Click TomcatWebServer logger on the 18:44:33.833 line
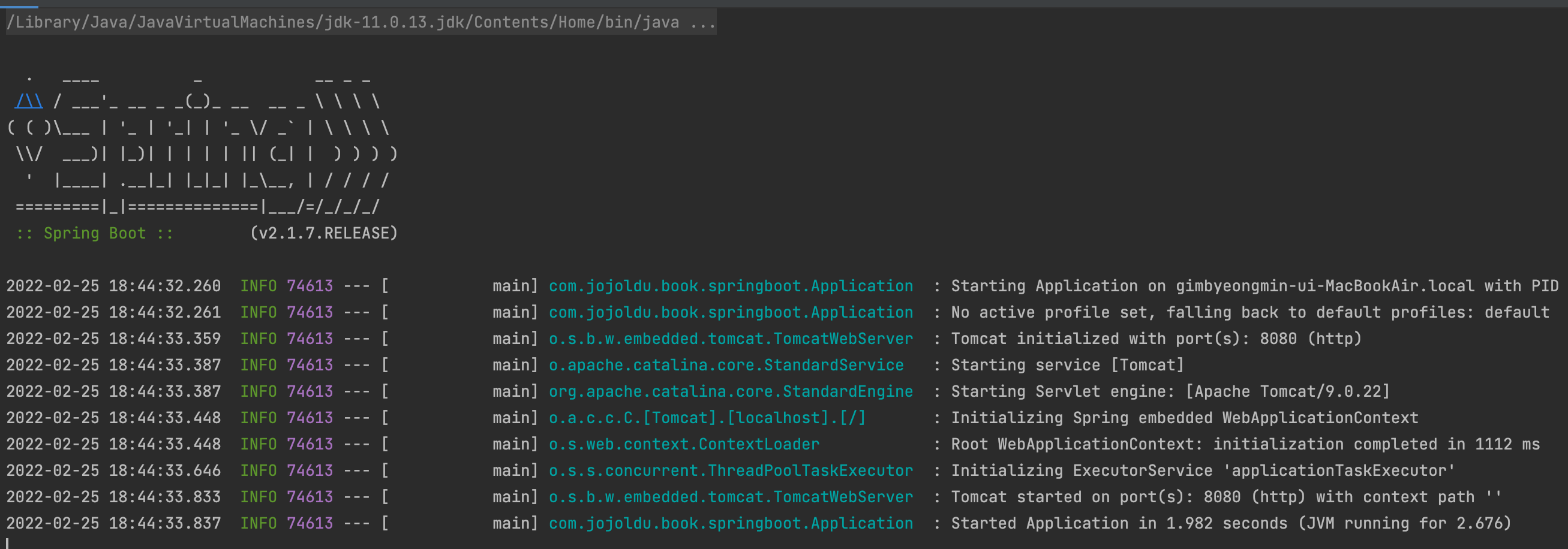This screenshot has height=549, width=1568. coord(731,497)
